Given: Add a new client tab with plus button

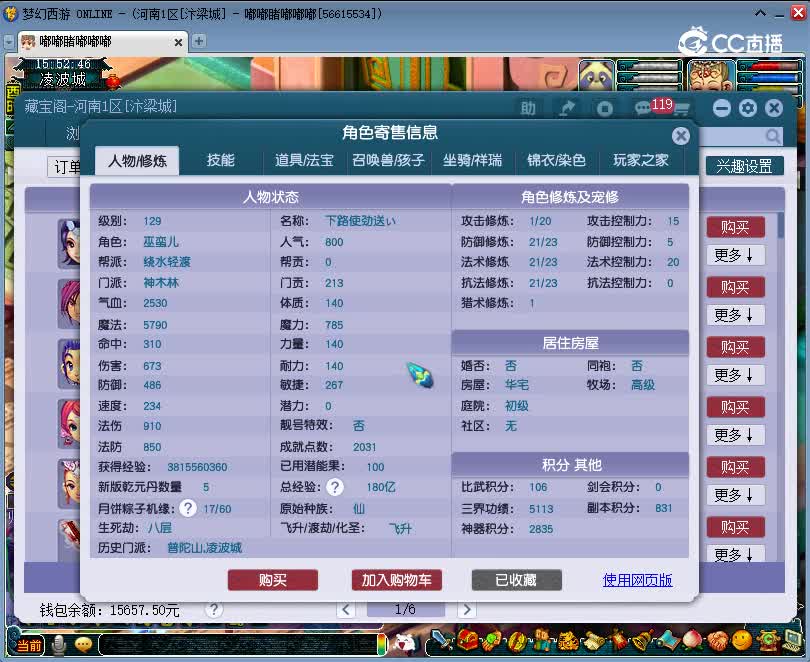Looking at the screenshot, I should pyautogui.click(x=198, y=41).
